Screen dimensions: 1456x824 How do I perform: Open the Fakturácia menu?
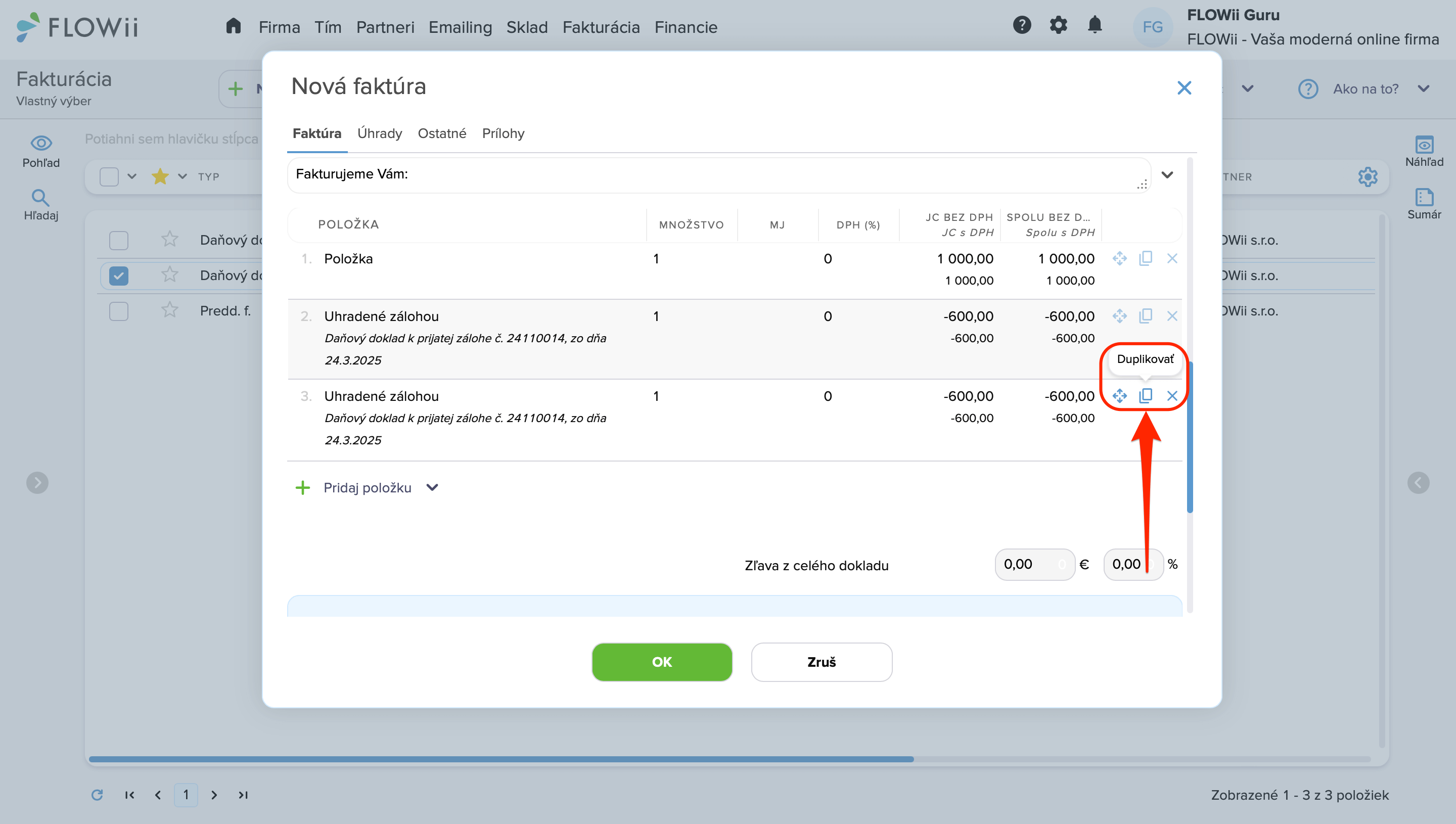coord(601,27)
